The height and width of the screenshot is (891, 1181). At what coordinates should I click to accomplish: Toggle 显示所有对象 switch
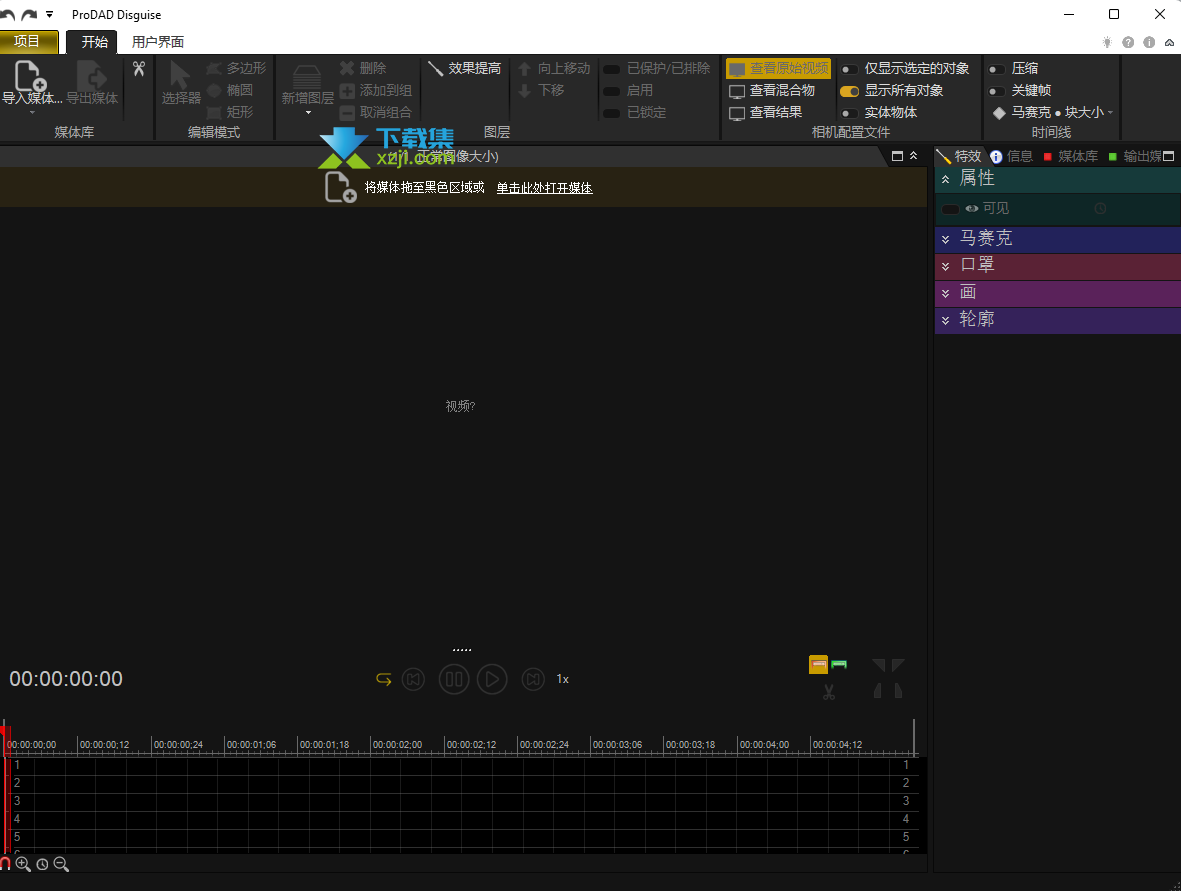click(850, 91)
